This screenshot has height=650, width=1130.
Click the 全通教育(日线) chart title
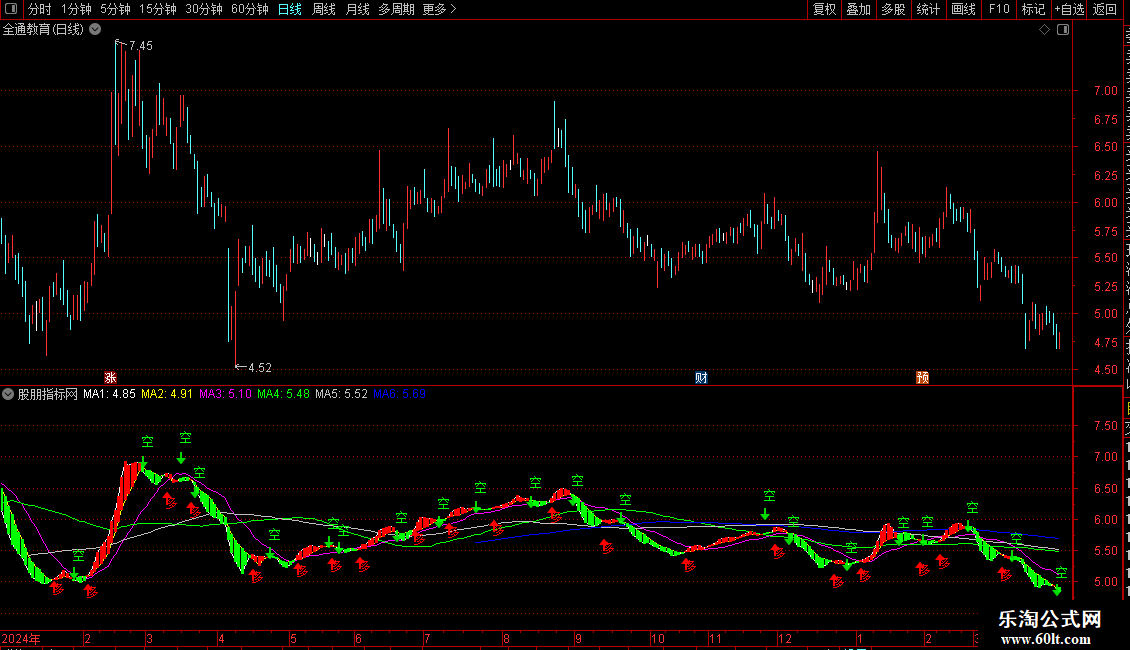pyautogui.click(x=43, y=30)
